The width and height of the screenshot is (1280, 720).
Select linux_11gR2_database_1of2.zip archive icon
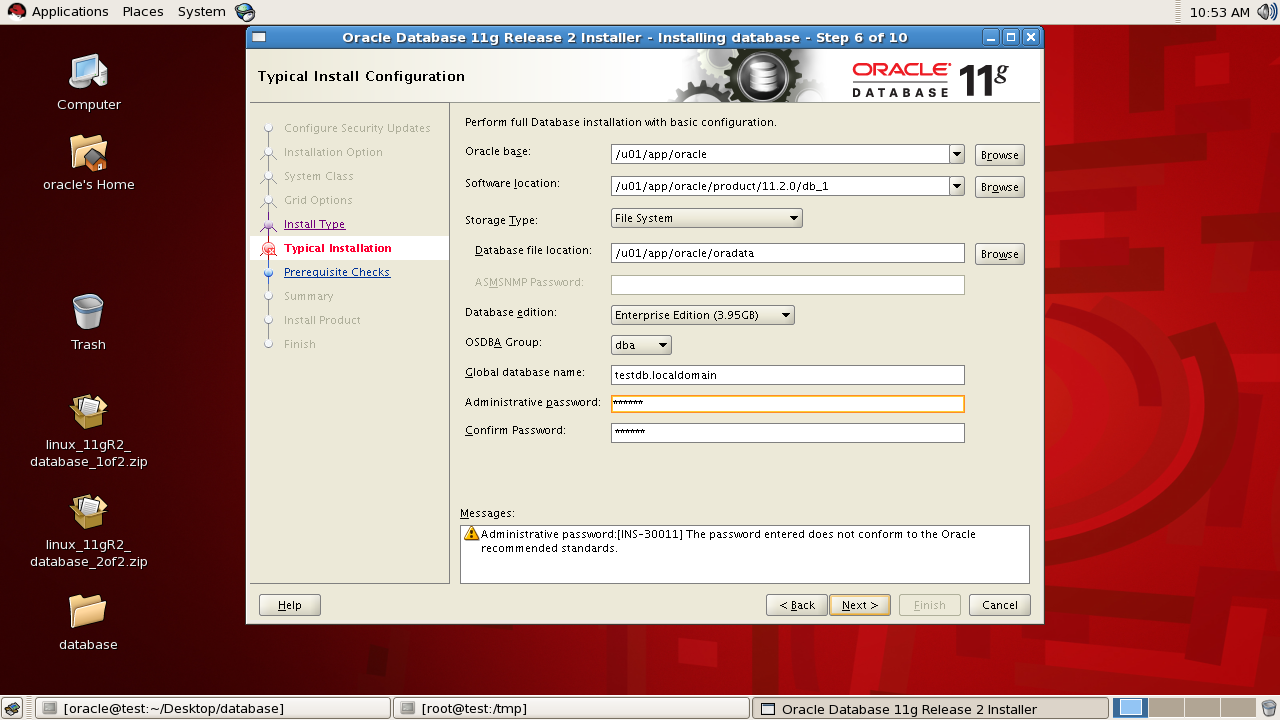[x=88, y=412]
